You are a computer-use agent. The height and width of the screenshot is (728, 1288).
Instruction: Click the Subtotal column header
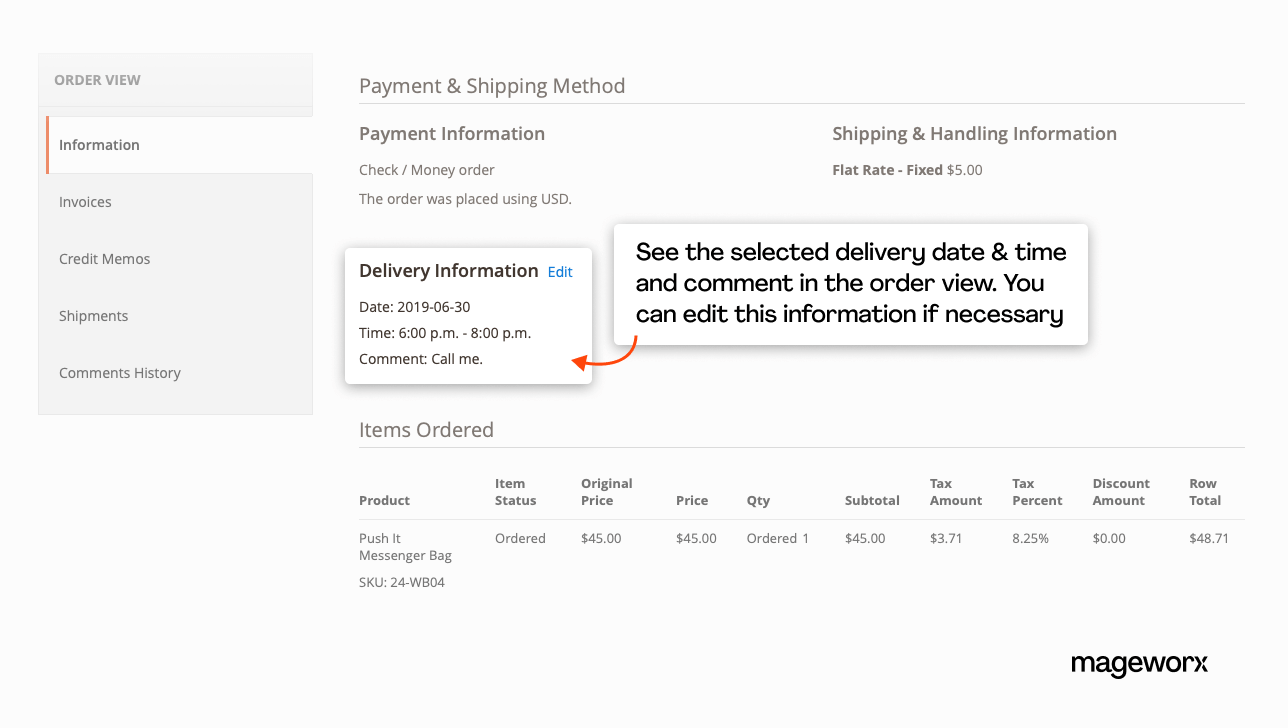pos(872,500)
